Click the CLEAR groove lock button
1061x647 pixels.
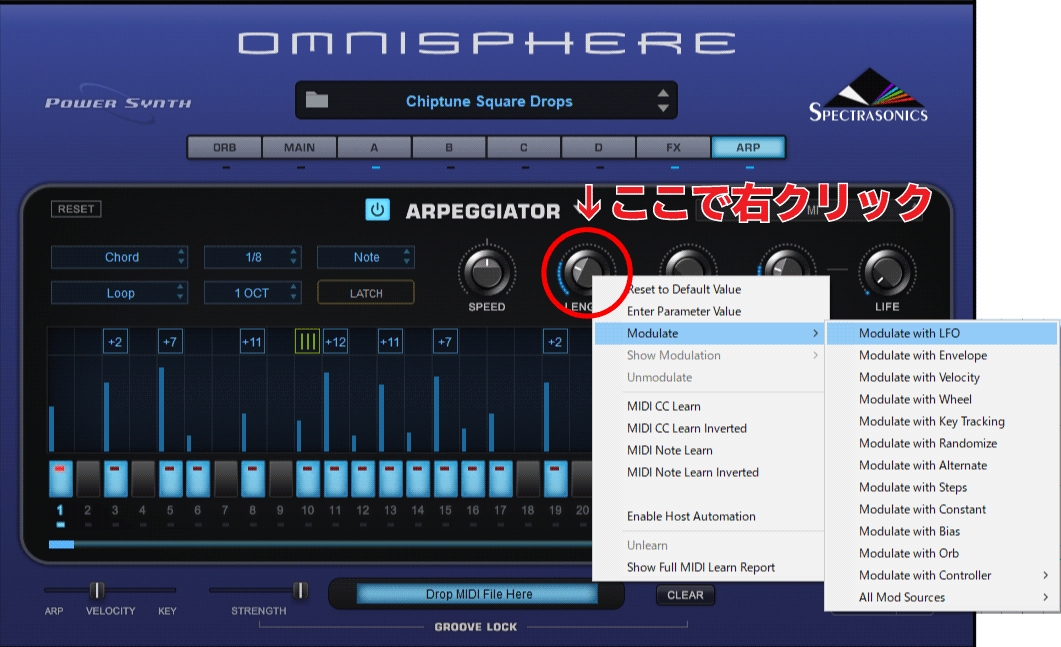coord(685,595)
